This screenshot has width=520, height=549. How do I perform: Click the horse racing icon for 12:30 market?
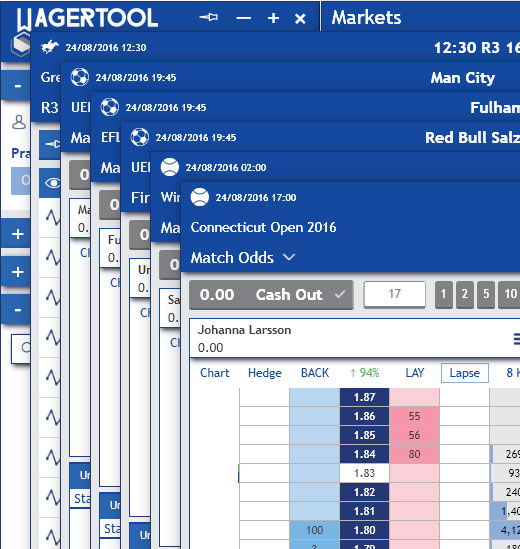click(x=49, y=47)
